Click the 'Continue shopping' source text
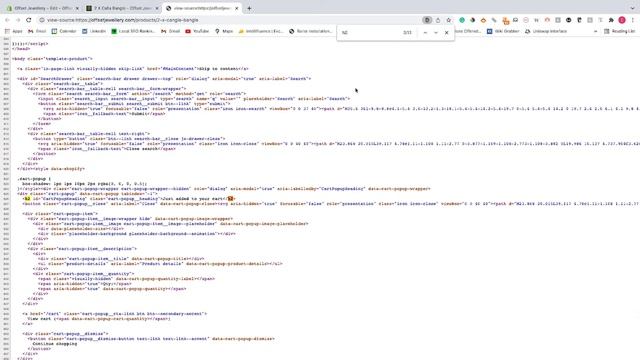Screen dimensions: 640x360 click(55, 344)
